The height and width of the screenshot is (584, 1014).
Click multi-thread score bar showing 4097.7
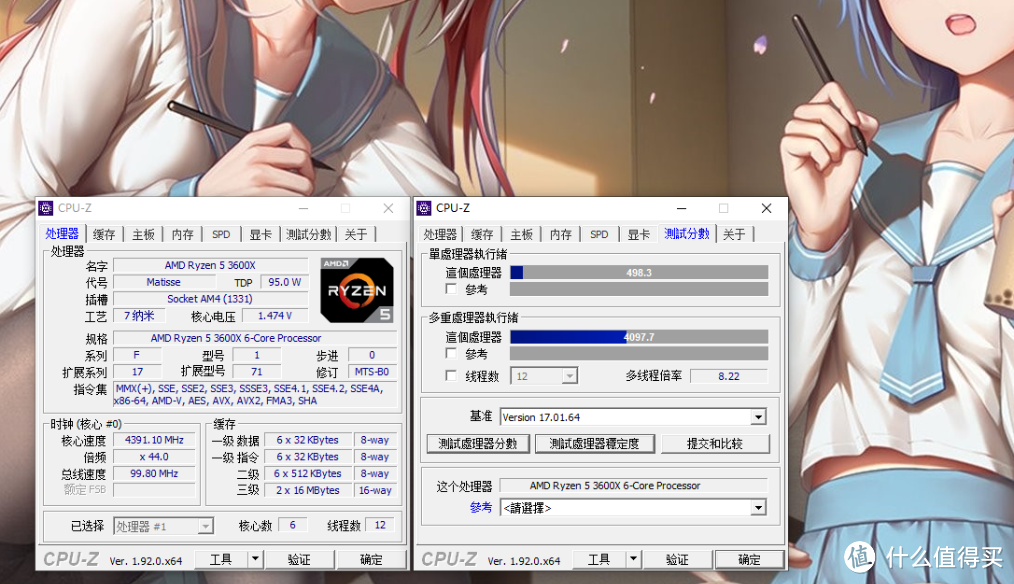639,337
